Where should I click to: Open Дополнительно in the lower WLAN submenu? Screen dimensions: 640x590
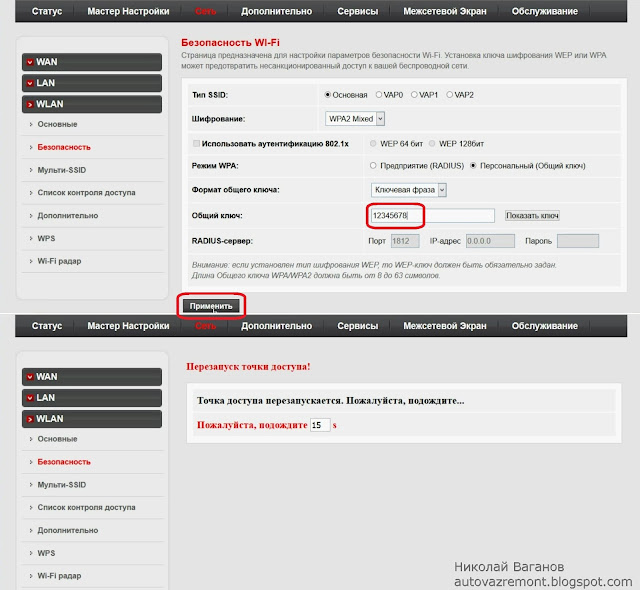[x=67, y=530]
